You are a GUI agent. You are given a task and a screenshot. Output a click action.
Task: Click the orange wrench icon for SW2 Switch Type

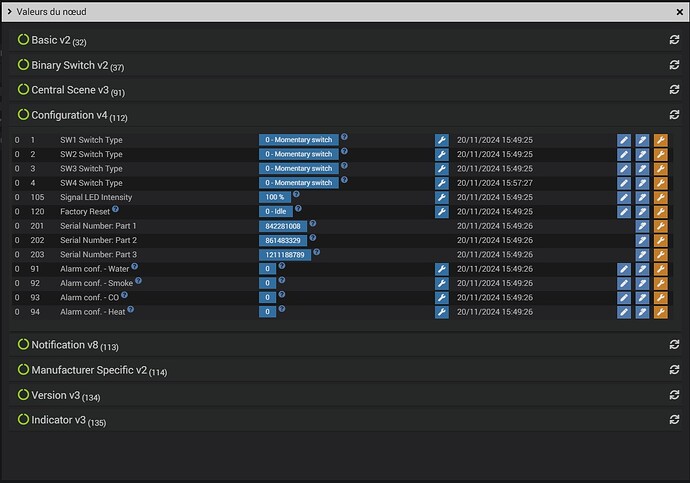pos(661,154)
